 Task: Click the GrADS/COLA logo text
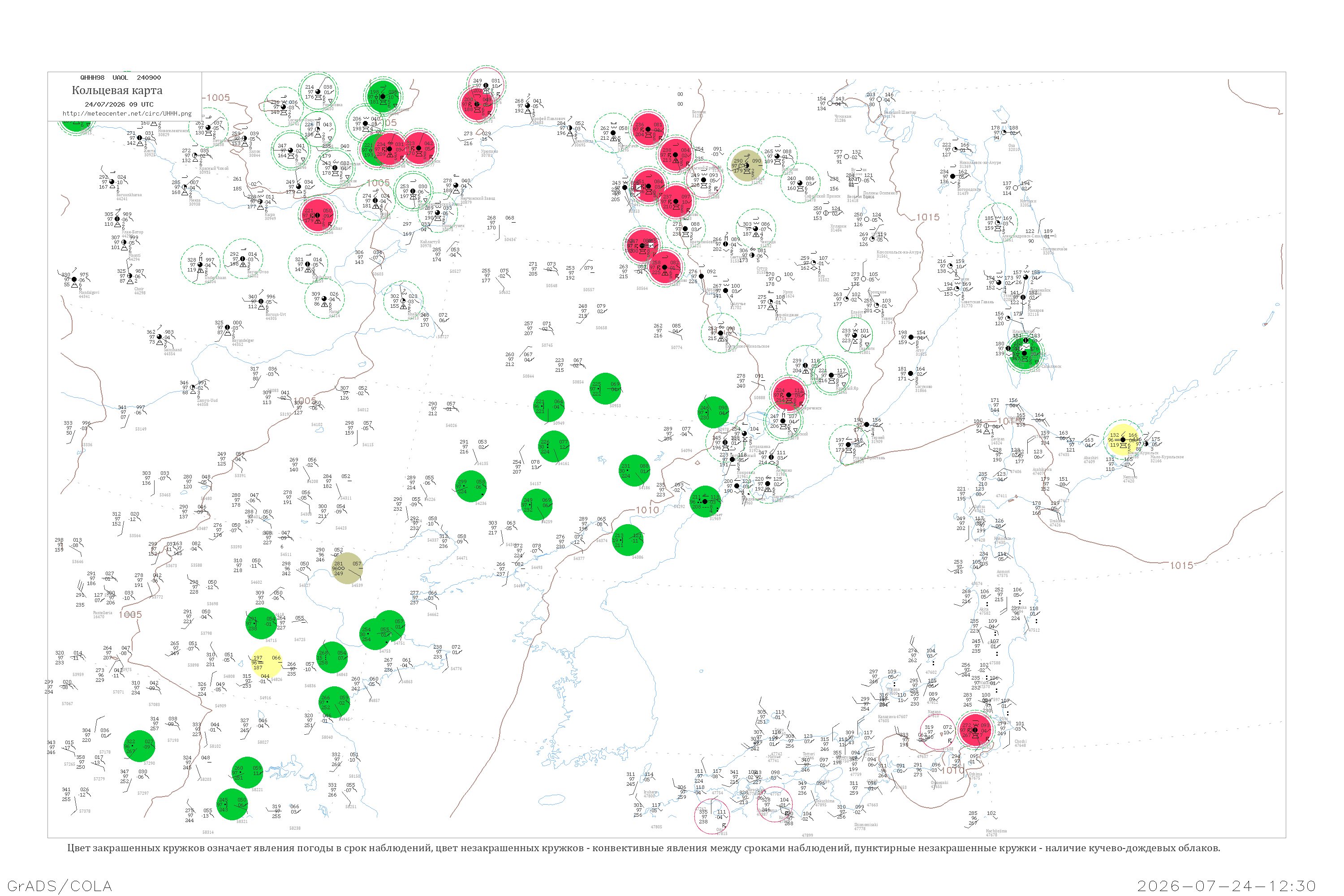click(x=60, y=886)
